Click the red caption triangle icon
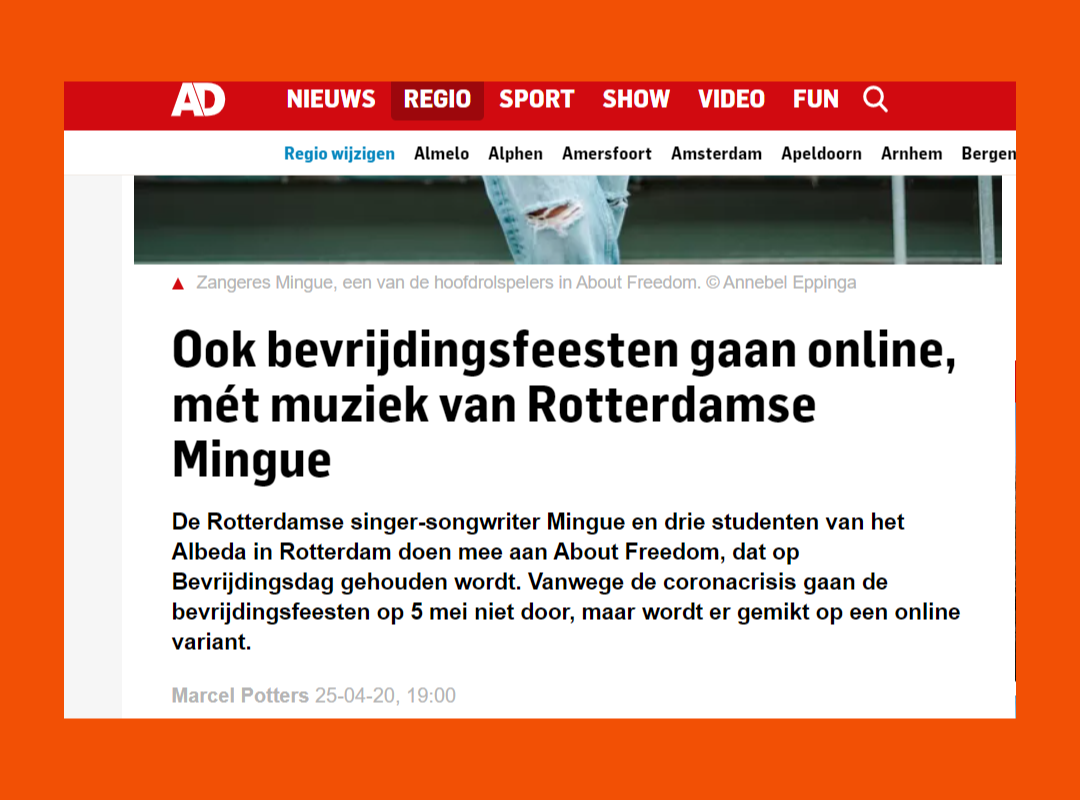This screenshot has height=800, width=1080. 178,284
